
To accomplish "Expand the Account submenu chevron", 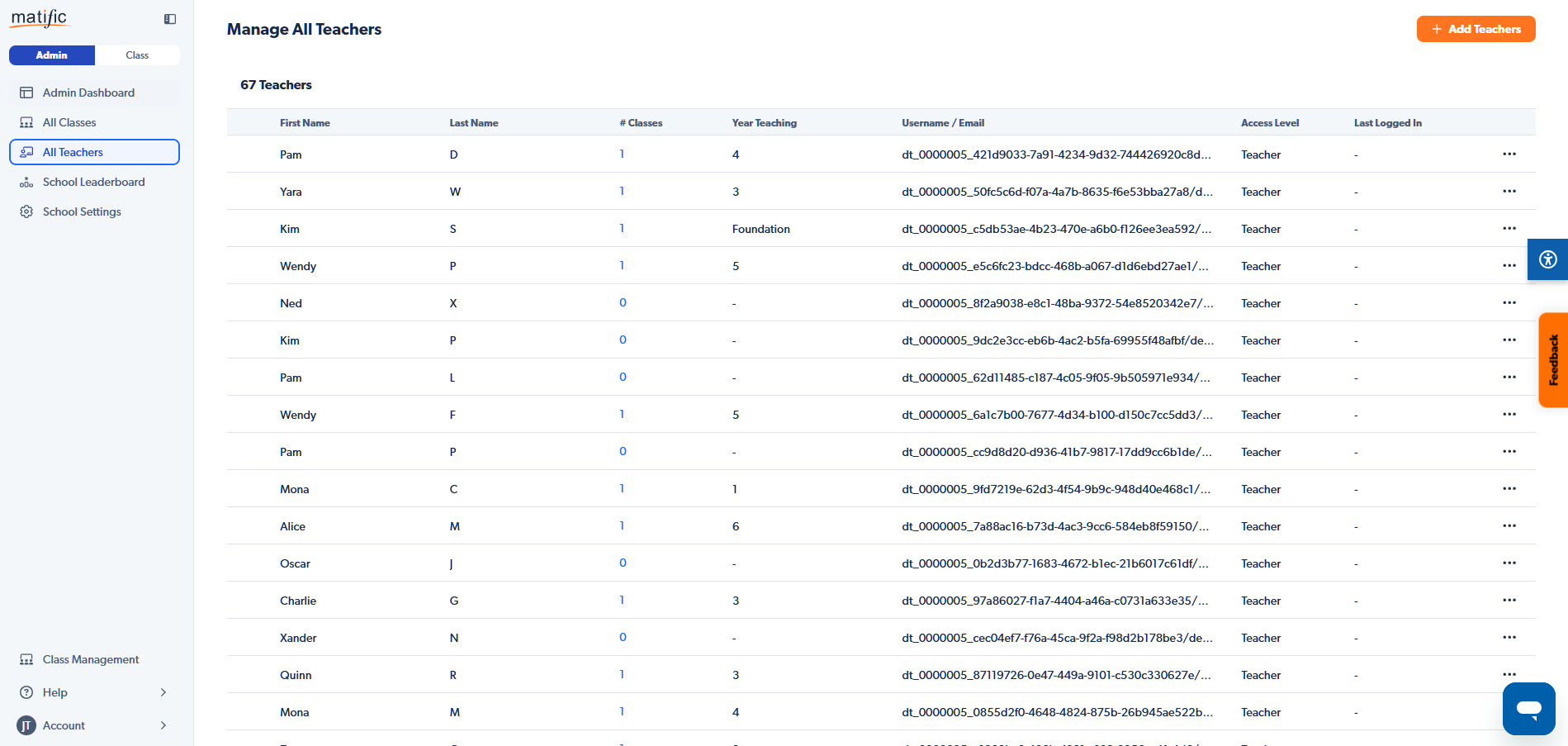I will point(163,725).
